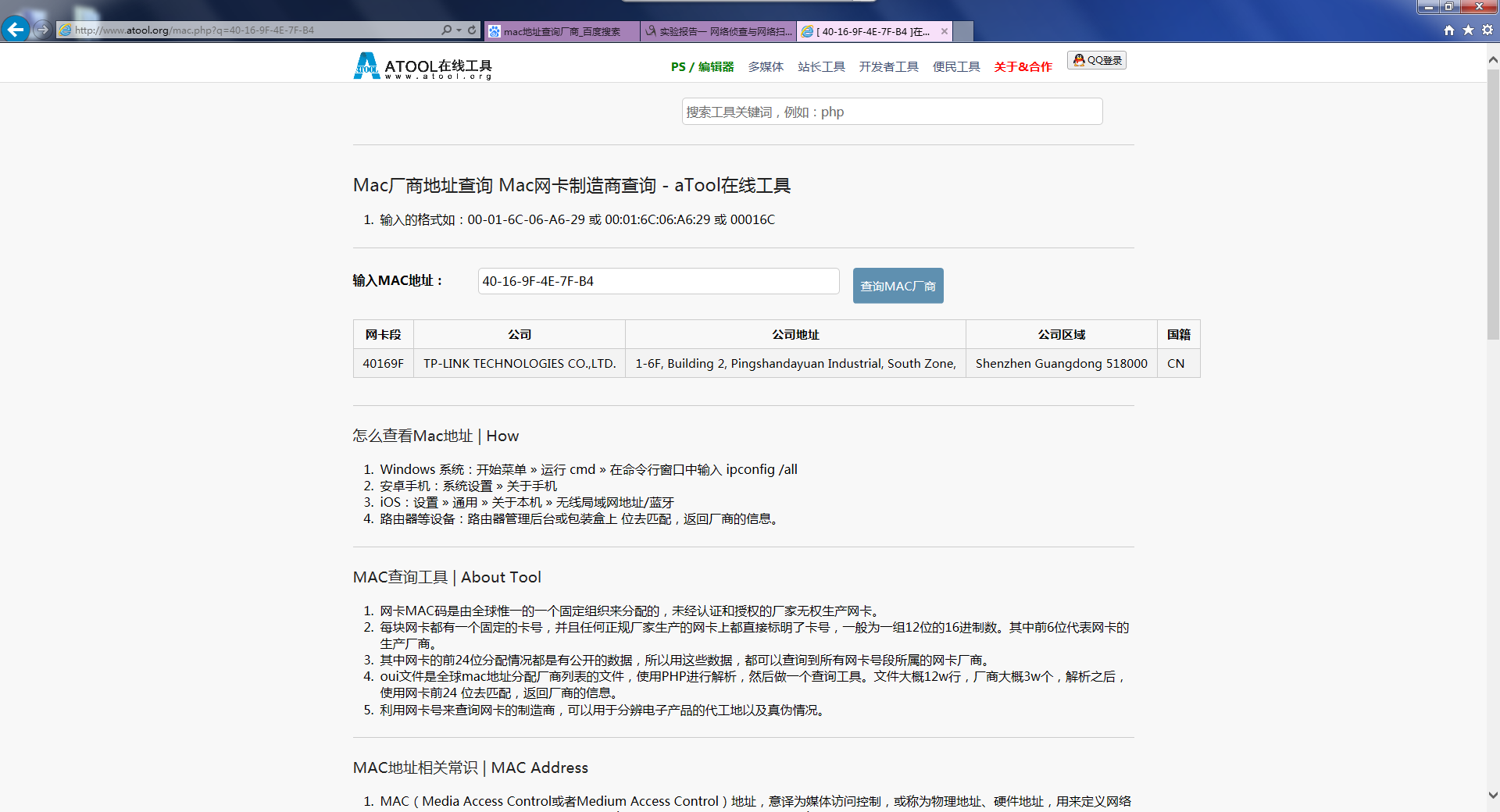This screenshot has width=1500, height=812.
Task: Click the 公司地址 column header
Action: (795, 334)
